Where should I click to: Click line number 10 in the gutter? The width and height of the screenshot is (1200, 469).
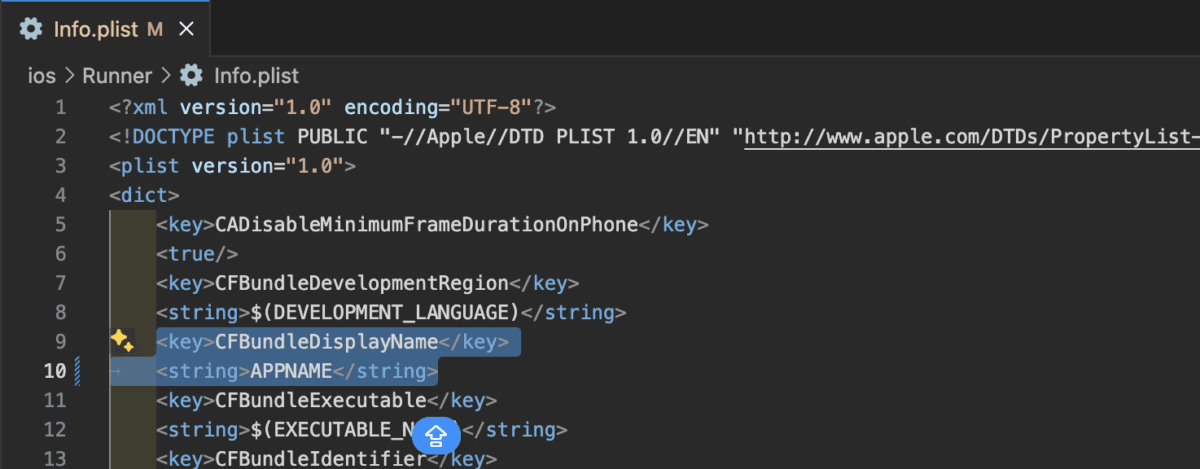point(54,371)
